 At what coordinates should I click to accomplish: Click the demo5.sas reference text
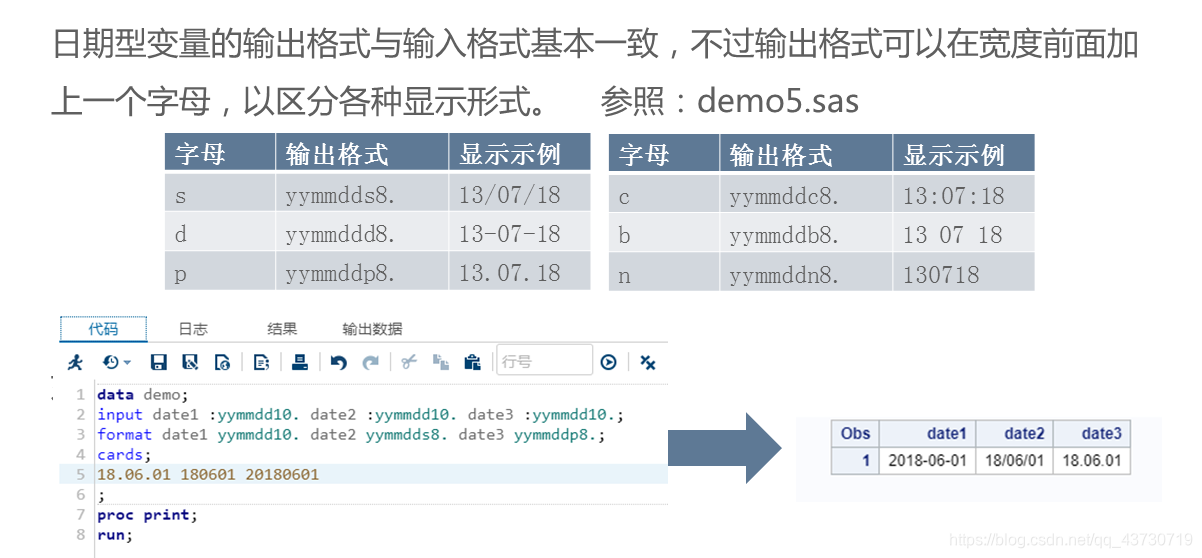[x=777, y=100]
